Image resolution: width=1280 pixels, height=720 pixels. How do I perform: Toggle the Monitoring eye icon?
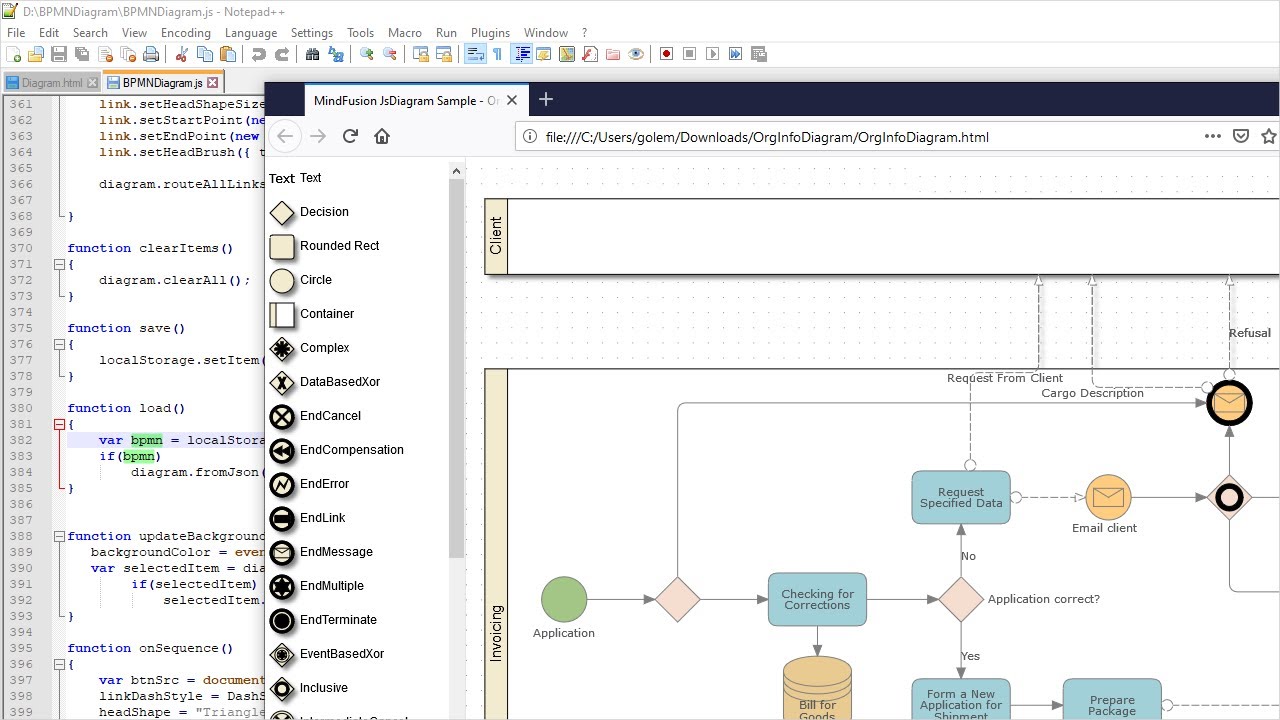tap(636, 54)
